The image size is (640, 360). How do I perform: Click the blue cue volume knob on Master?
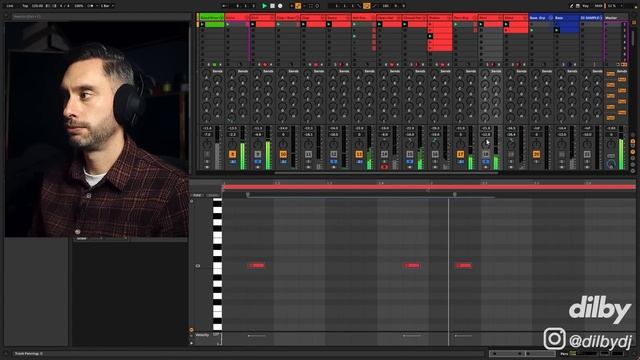pos(611,164)
